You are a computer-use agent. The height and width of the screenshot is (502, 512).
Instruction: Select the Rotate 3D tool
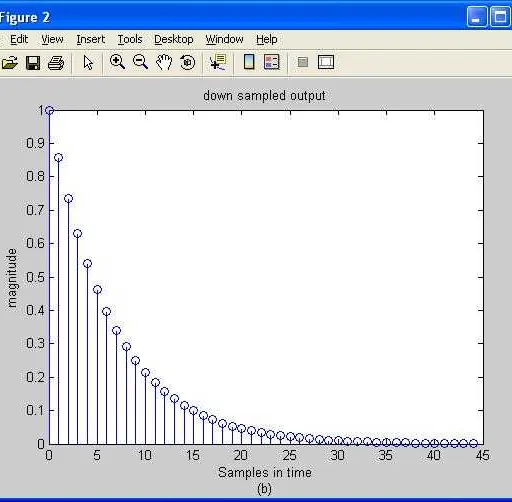[187, 62]
